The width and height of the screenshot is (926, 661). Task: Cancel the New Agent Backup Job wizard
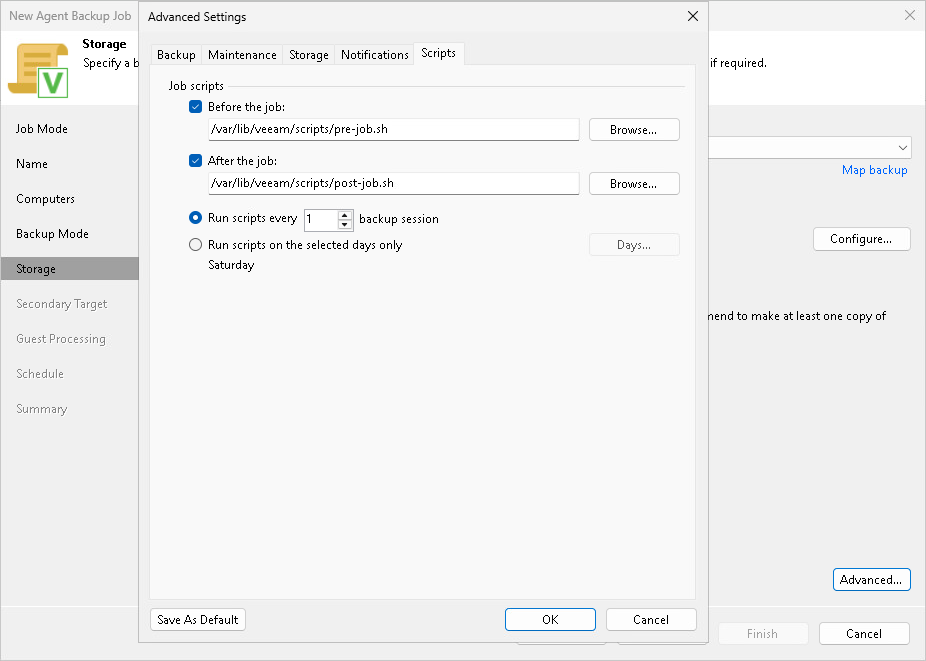click(x=864, y=634)
